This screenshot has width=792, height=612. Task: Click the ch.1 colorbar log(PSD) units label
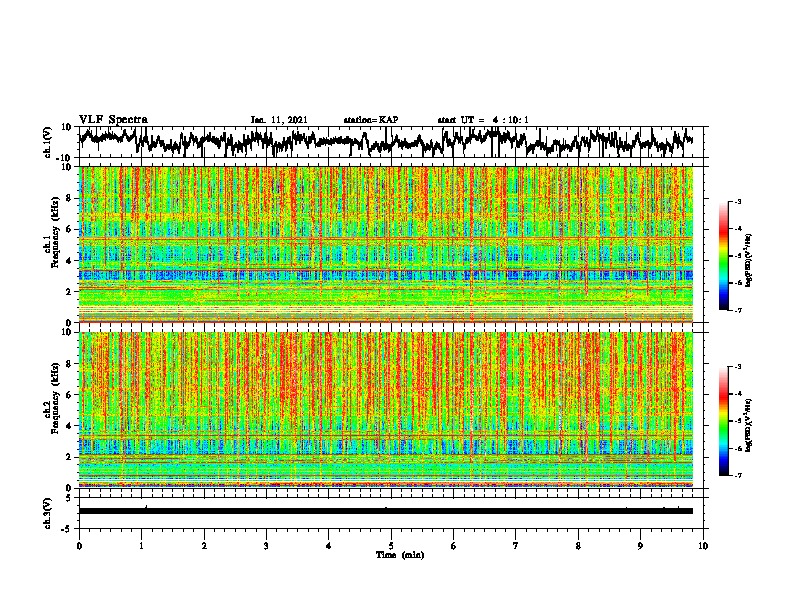coord(749,261)
